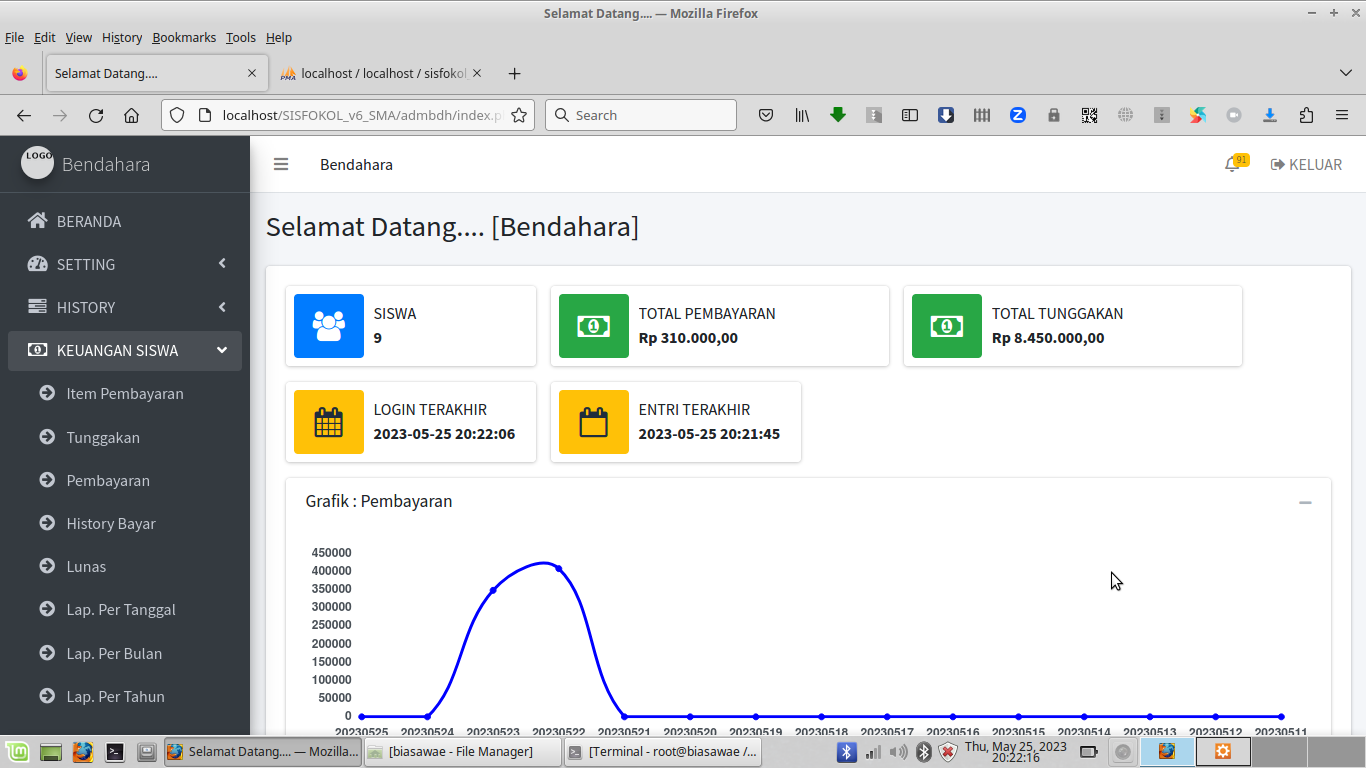Open Item Pembayaran submenu

tap(125, 393)
